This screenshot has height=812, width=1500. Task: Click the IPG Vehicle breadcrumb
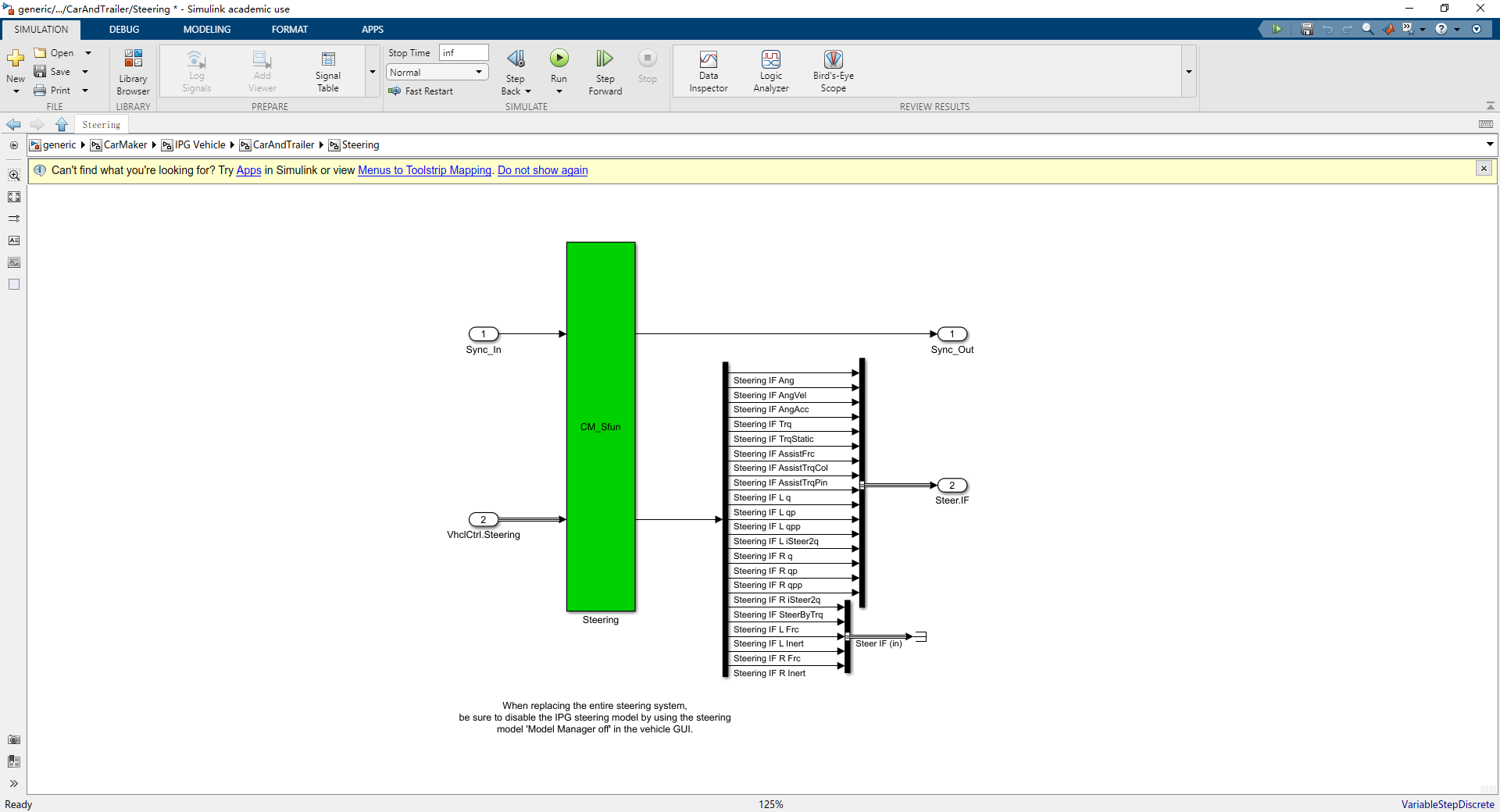(199, 145)
